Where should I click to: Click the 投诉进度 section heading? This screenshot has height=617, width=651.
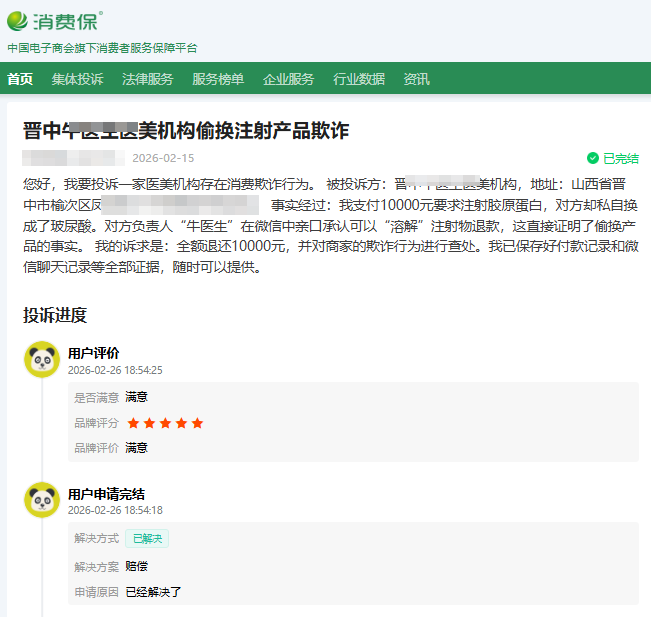[x=55, y=315]
